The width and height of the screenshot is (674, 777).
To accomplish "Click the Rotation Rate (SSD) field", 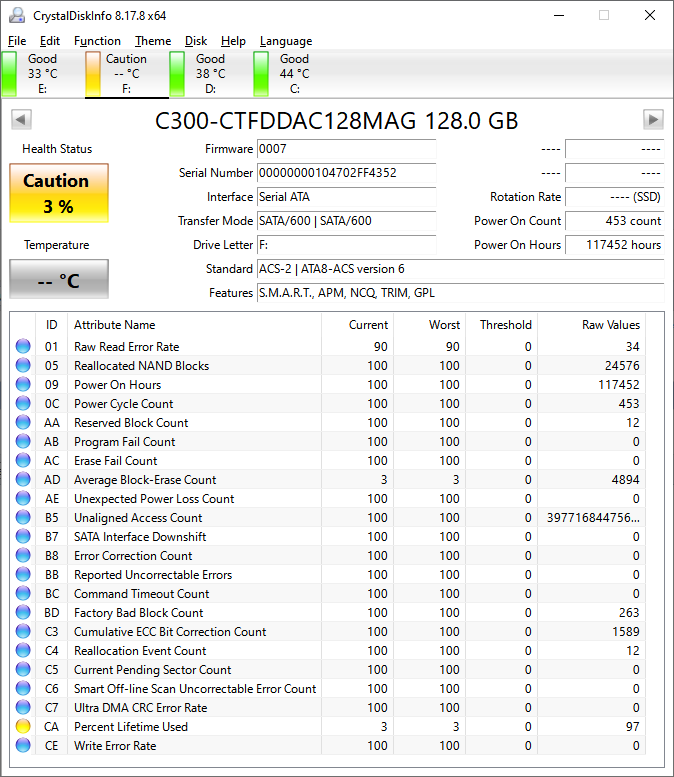I will point(615,197).
